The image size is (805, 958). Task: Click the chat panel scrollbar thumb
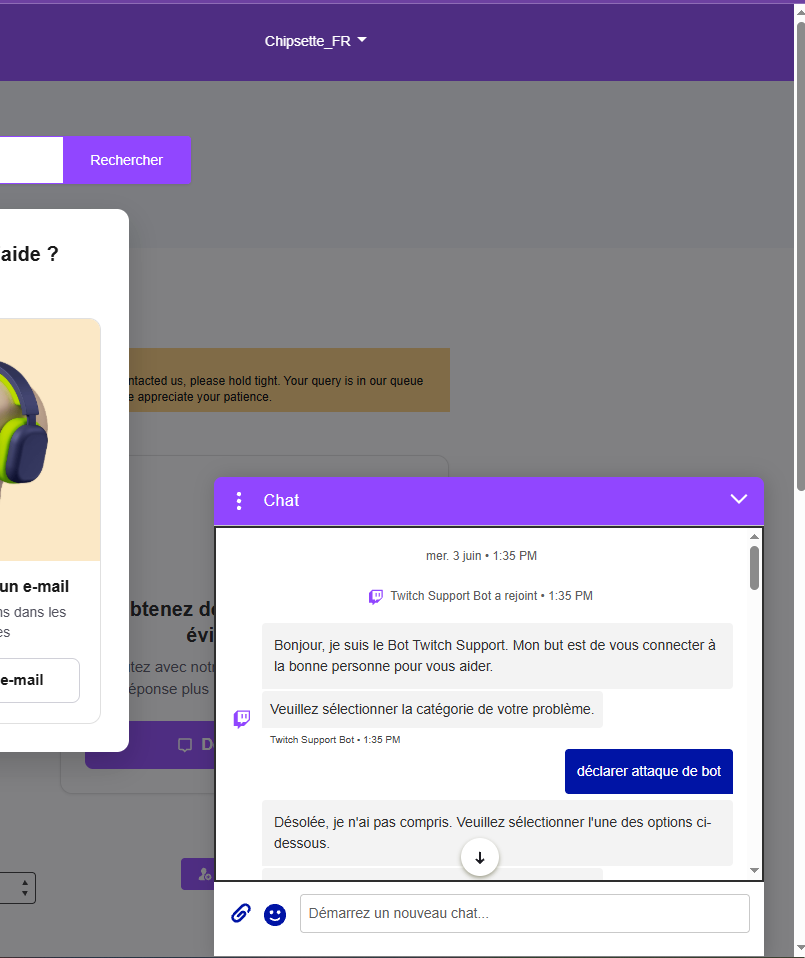[754, 568]
